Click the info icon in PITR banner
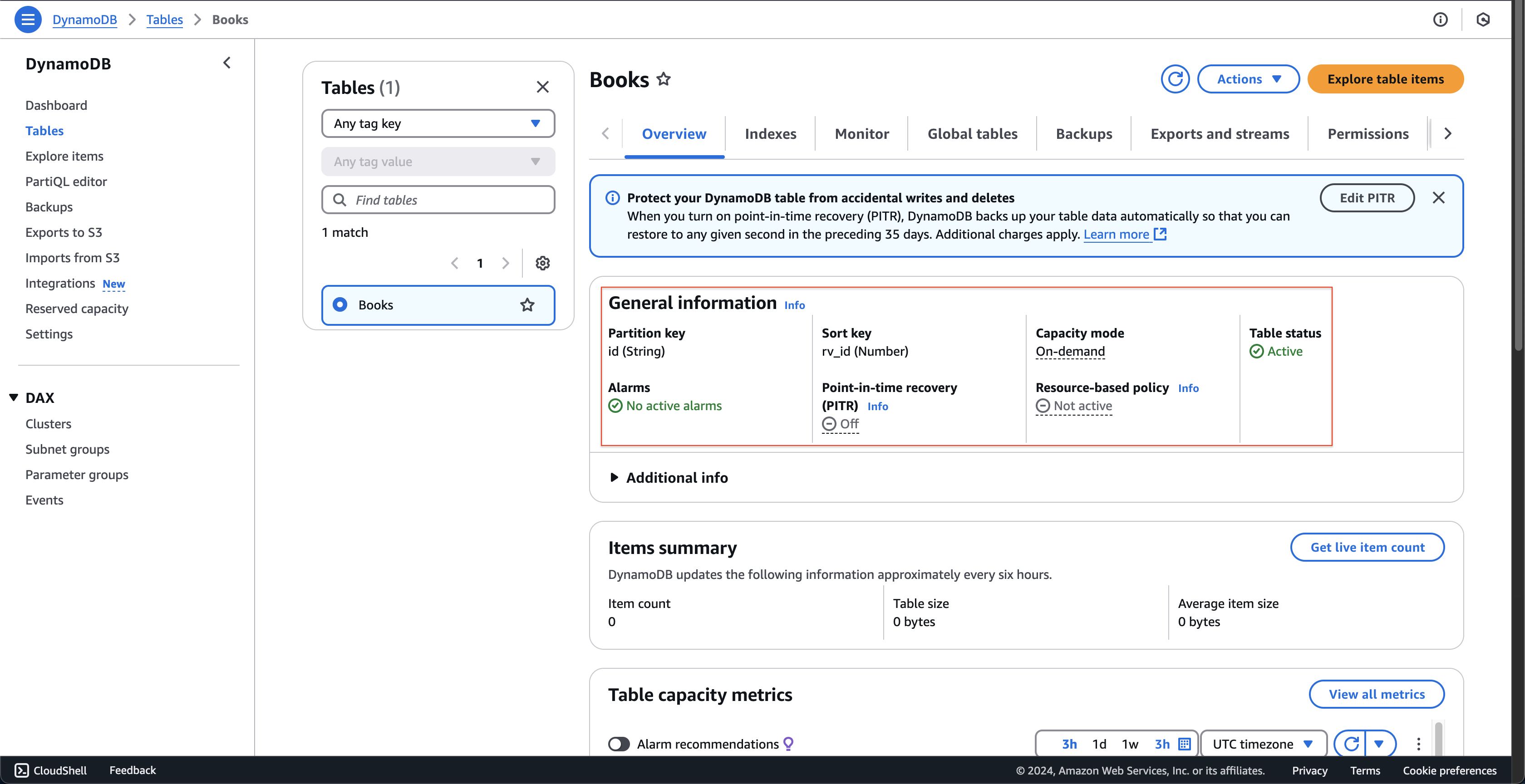This screenshot has height=784, width=1525. click(x=613, y=198)
